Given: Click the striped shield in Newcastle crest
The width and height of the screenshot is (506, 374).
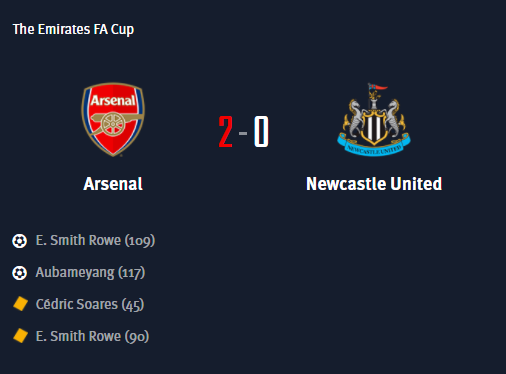Looking at the screenshot, I should pyautogui.click(x=374, y=125).
